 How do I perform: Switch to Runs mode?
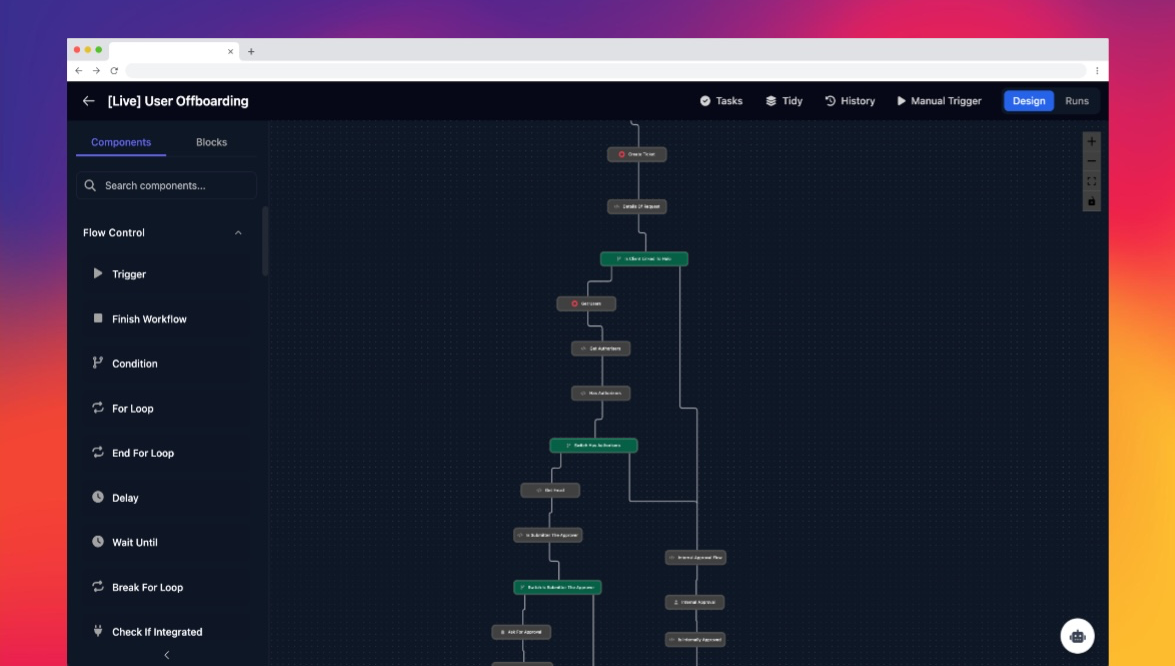coord(1076,101)
